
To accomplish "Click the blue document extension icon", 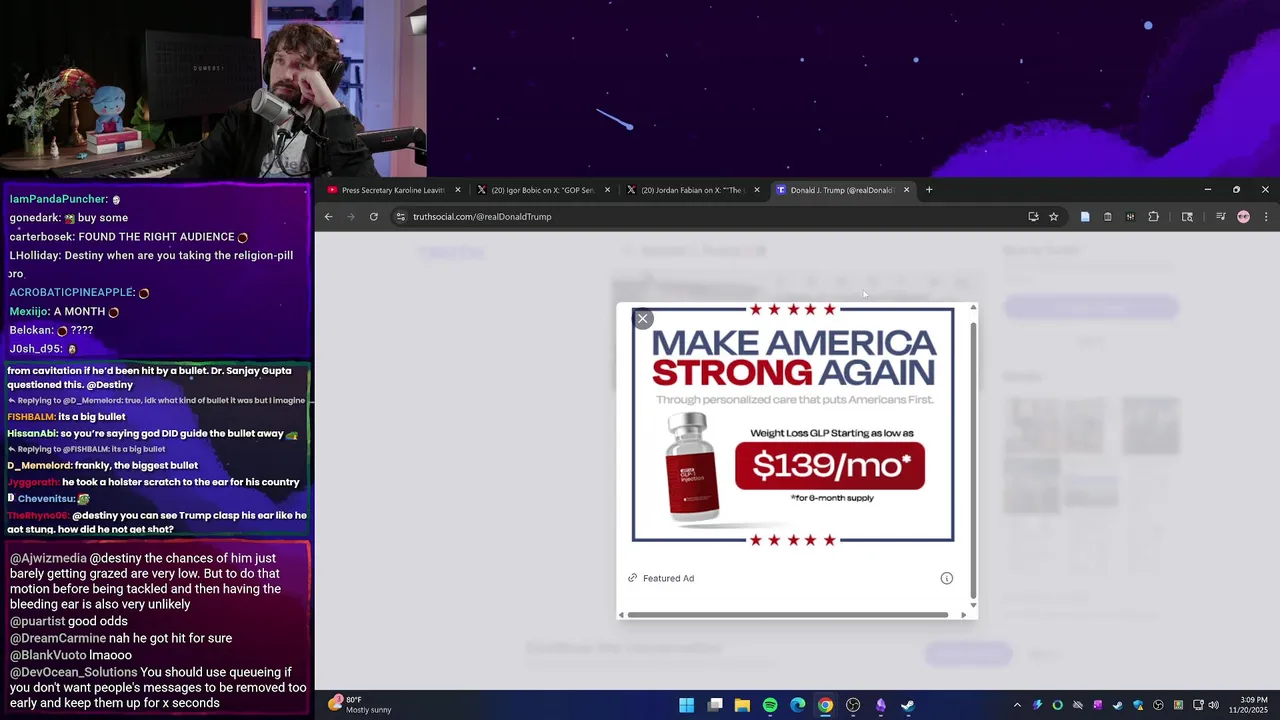I will [x=1085, y=216].
